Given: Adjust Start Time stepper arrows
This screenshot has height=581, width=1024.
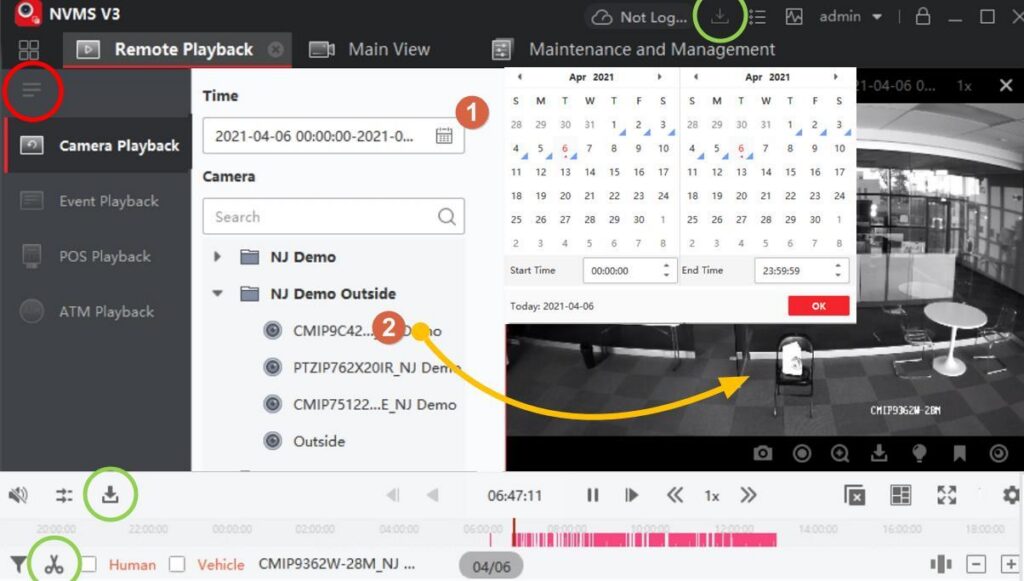Looking at the screenshot, I should click(666, 270).
